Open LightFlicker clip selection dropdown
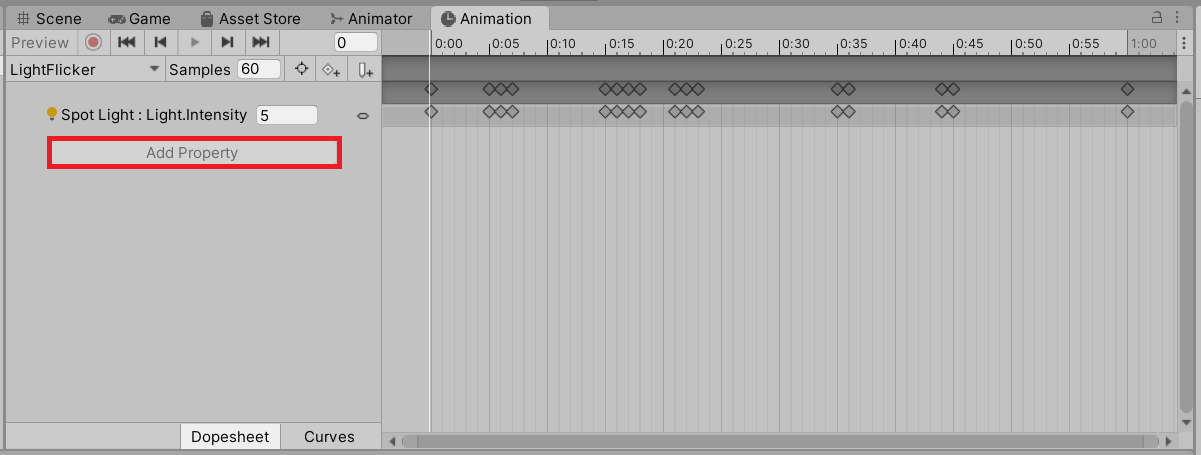 (84, 69)
